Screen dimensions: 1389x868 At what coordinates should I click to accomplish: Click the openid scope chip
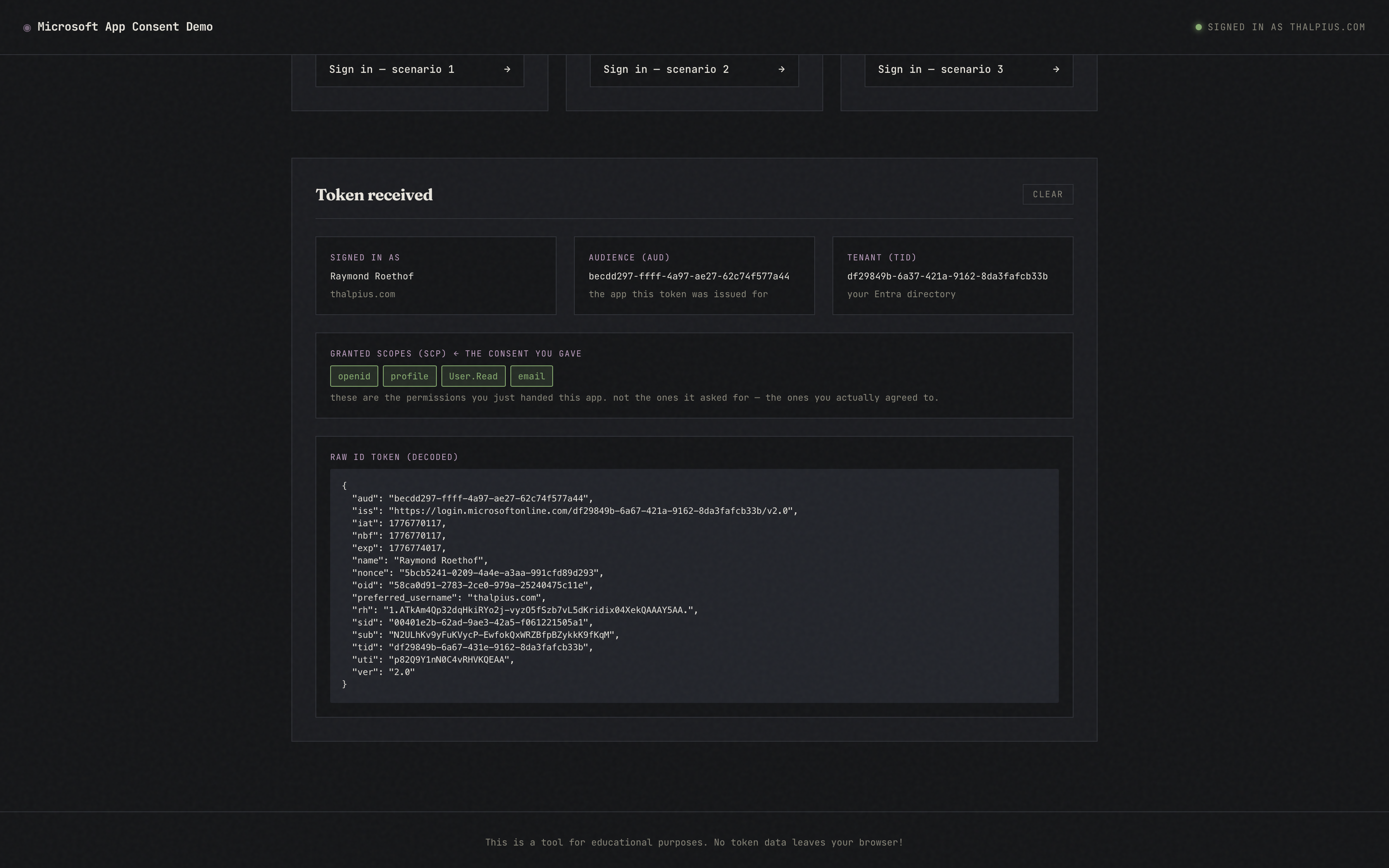tap(353, 376)
